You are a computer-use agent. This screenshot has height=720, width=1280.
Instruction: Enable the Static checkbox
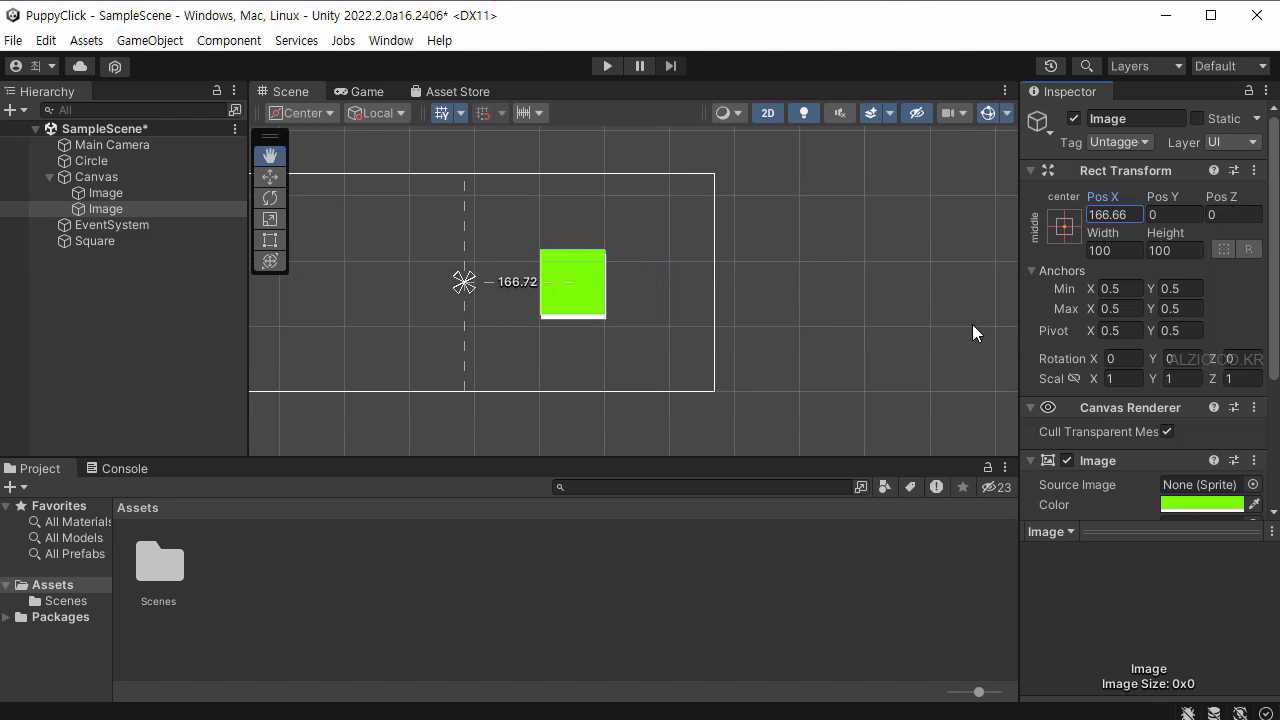coord(1197,118)
